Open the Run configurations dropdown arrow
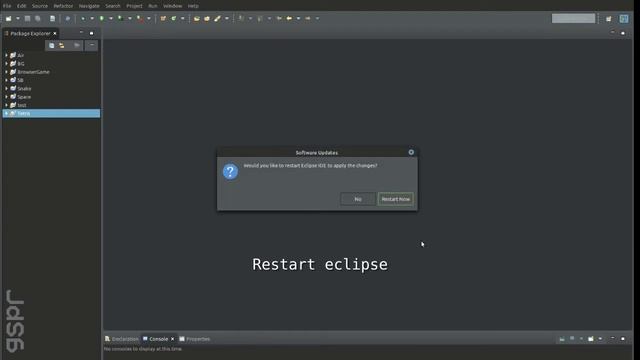The height and width of the screenshot is (360, 640). point(111,18)
